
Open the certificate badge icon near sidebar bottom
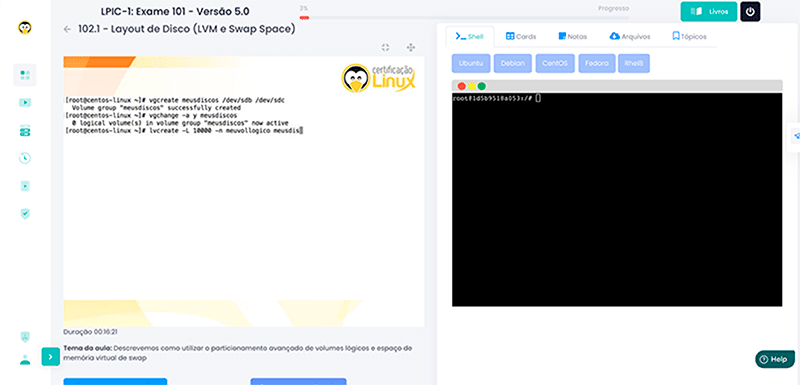tap(24, 337)
